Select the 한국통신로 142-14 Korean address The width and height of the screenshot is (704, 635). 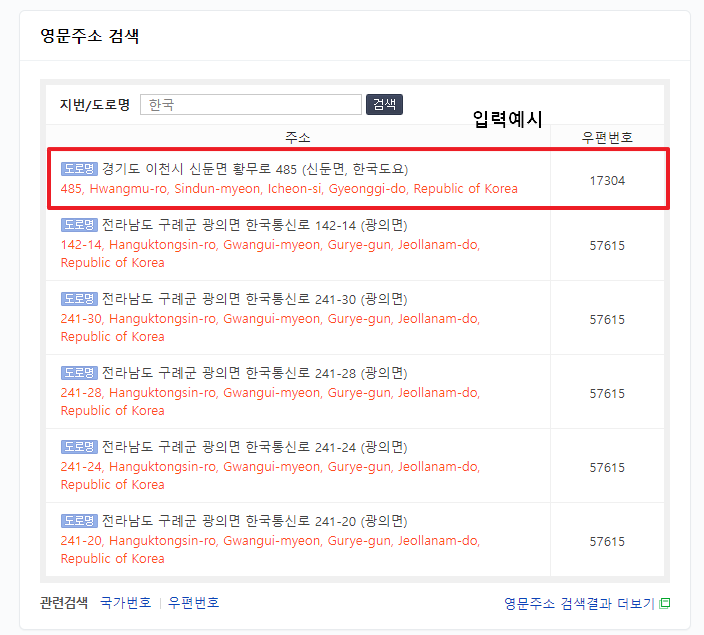tap(255, 225)
